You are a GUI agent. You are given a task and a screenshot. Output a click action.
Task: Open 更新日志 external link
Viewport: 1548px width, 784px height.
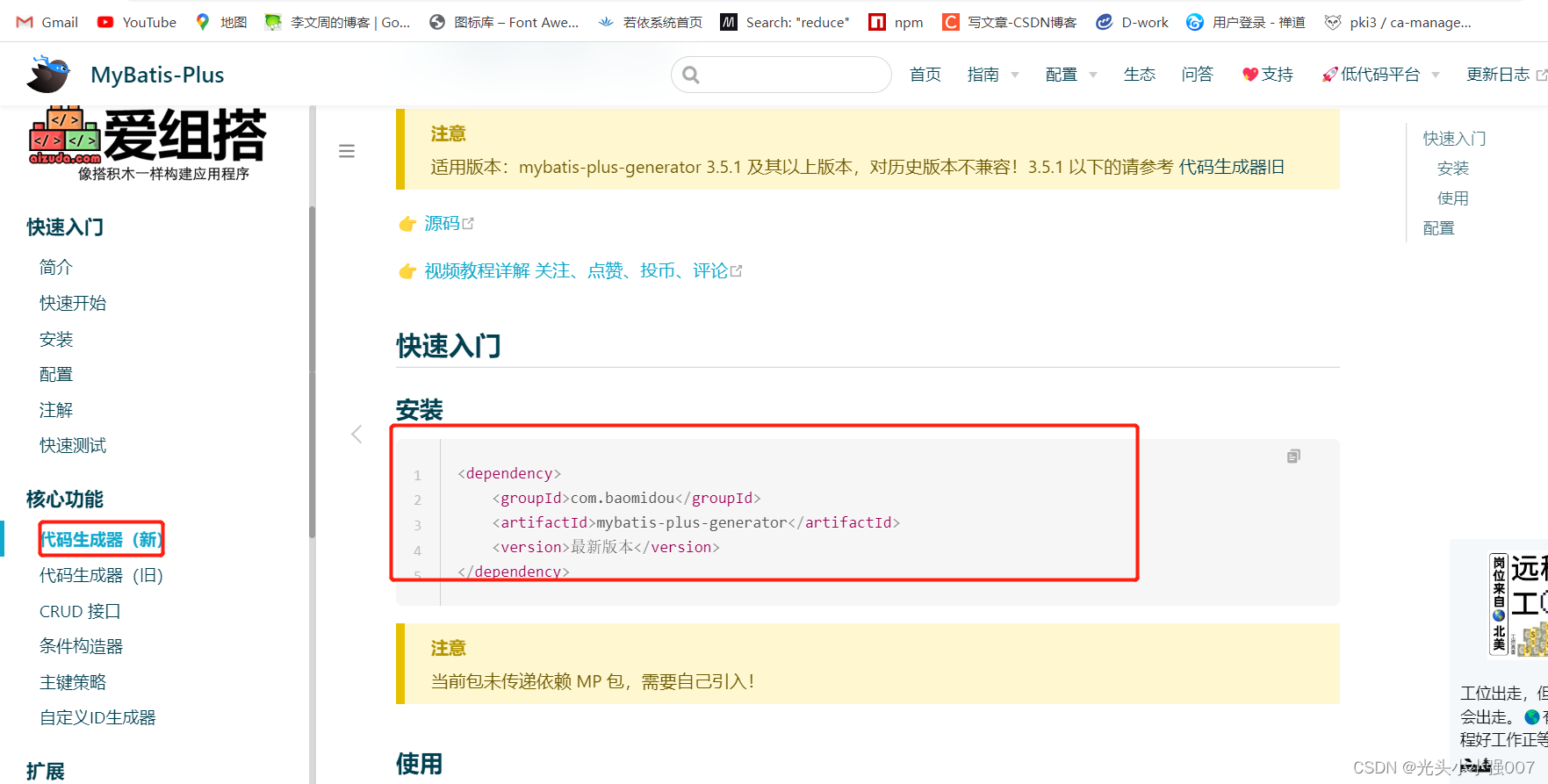pos(1506,75)
